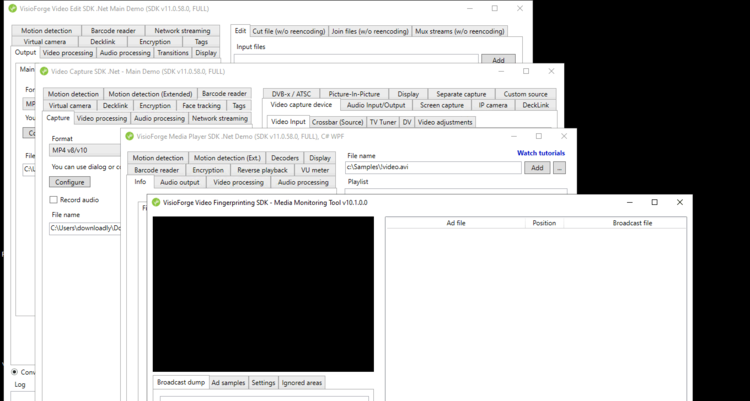Open Virtual camera tab in Video Edit window
This screenshot has width=750, height=401.
[44, 42]
